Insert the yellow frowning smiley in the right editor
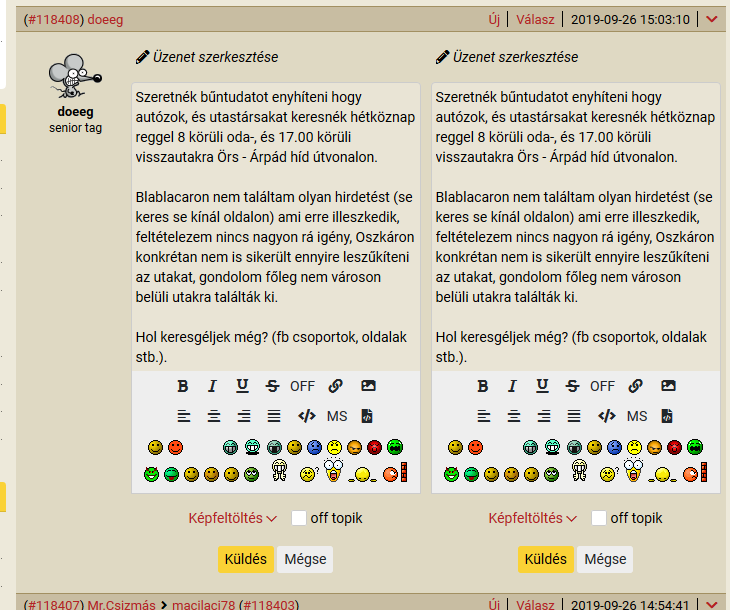 coord(634,447)
